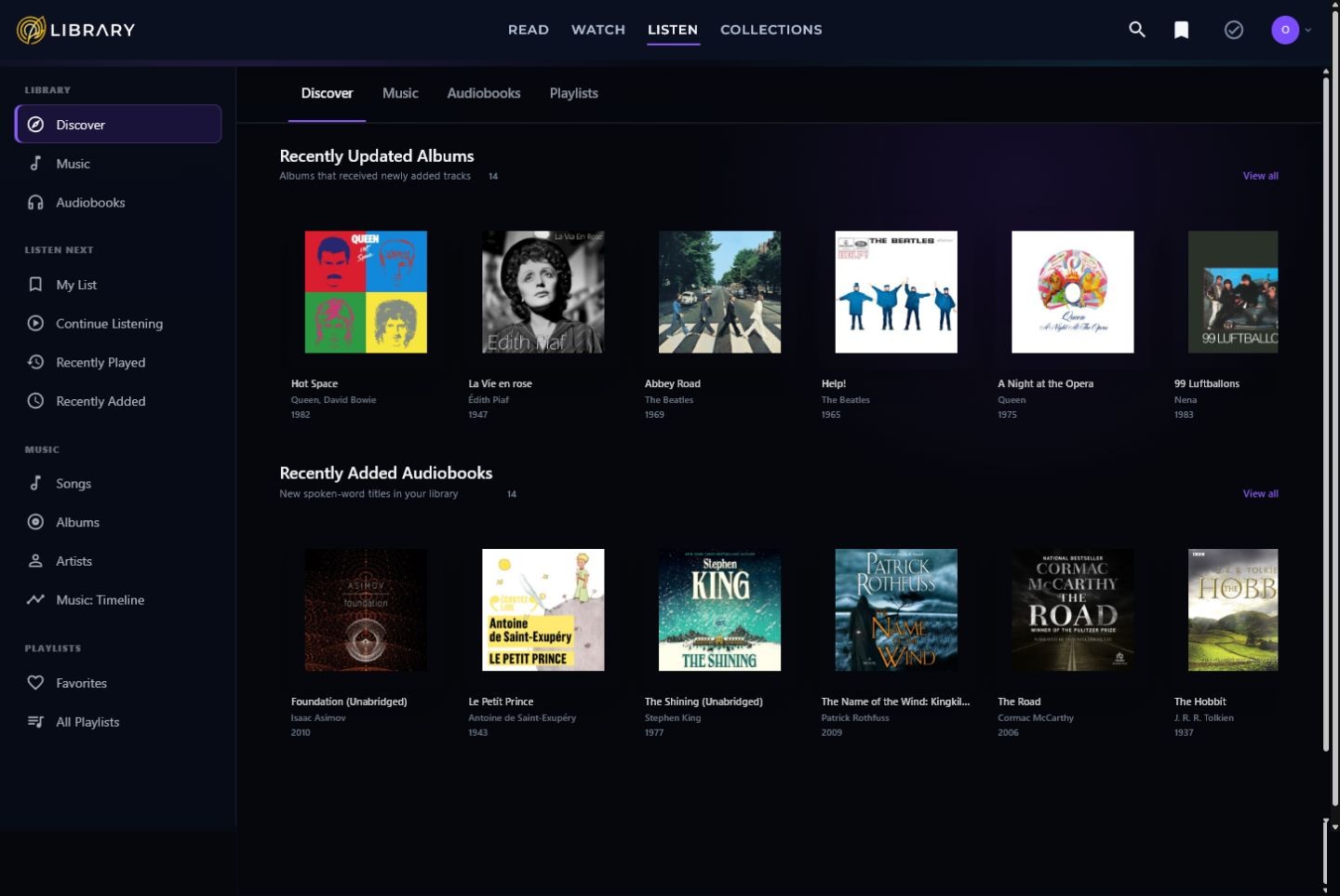The width and height of the screenshot is (1340, 896).
Task: Open the Abbey Road album cover
Action: (719, 292)
